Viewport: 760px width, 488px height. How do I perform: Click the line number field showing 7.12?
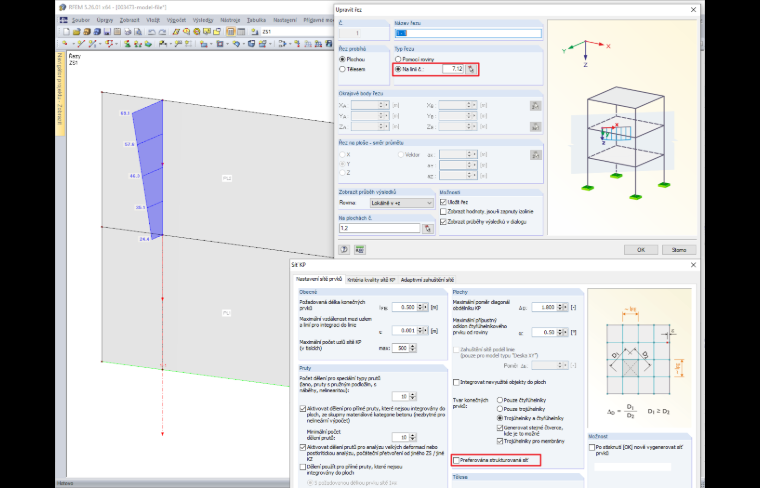[x=453, y=69]
